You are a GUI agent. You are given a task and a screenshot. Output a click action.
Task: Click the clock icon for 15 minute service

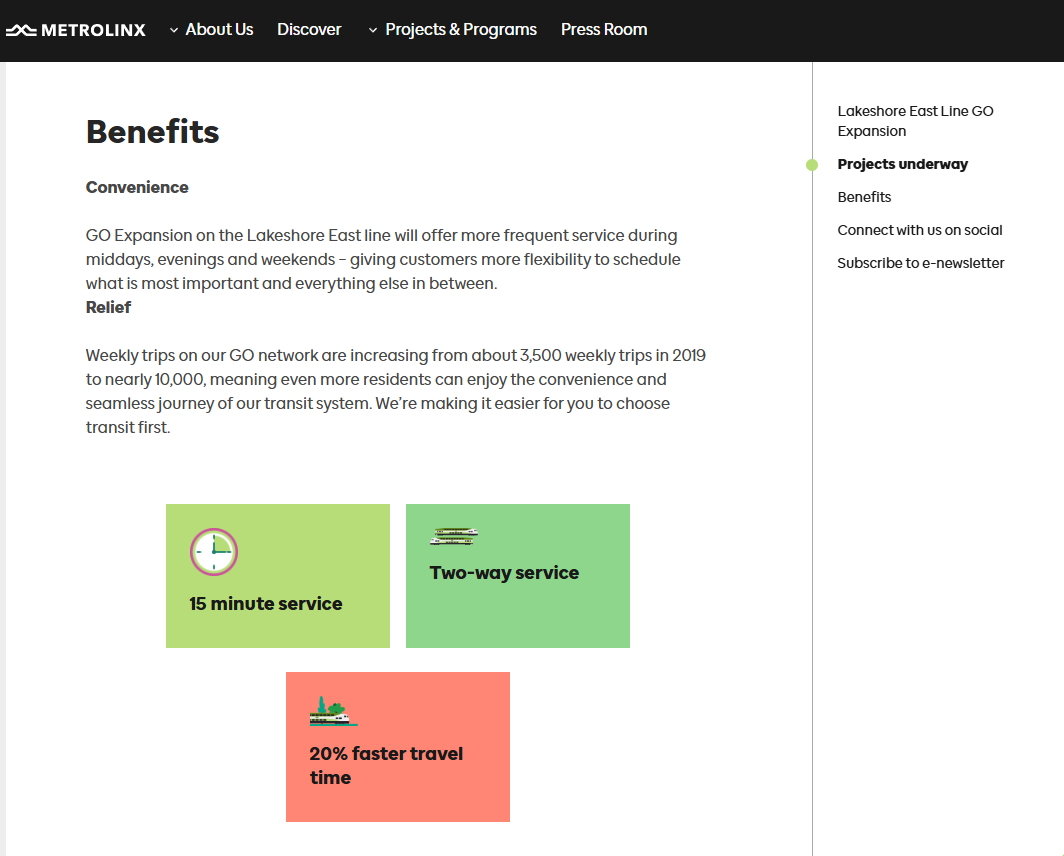(214, 552)
